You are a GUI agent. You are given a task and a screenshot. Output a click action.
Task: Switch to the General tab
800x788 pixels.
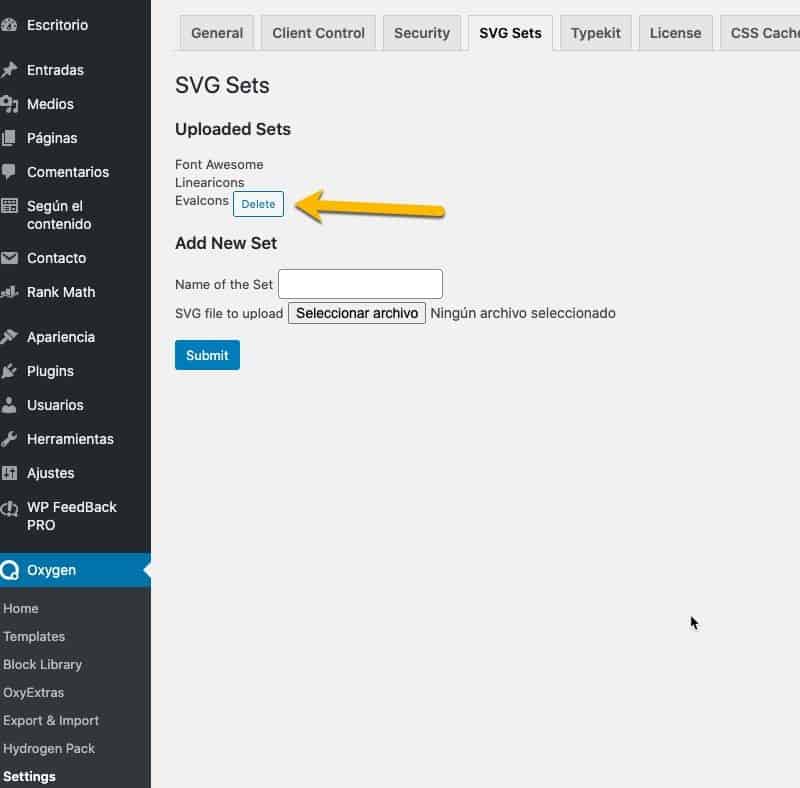pyautogui.click(x=217, y=33)
